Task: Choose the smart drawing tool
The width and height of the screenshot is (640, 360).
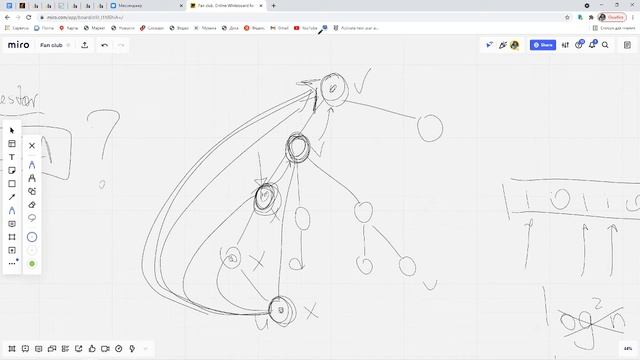Action: [x=32, y=191]
